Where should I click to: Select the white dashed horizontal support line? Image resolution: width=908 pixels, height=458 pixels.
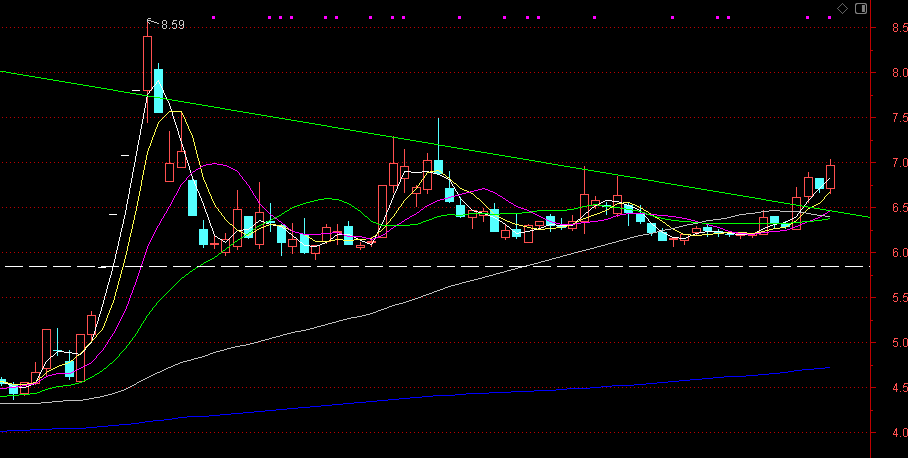pos(434,266)
